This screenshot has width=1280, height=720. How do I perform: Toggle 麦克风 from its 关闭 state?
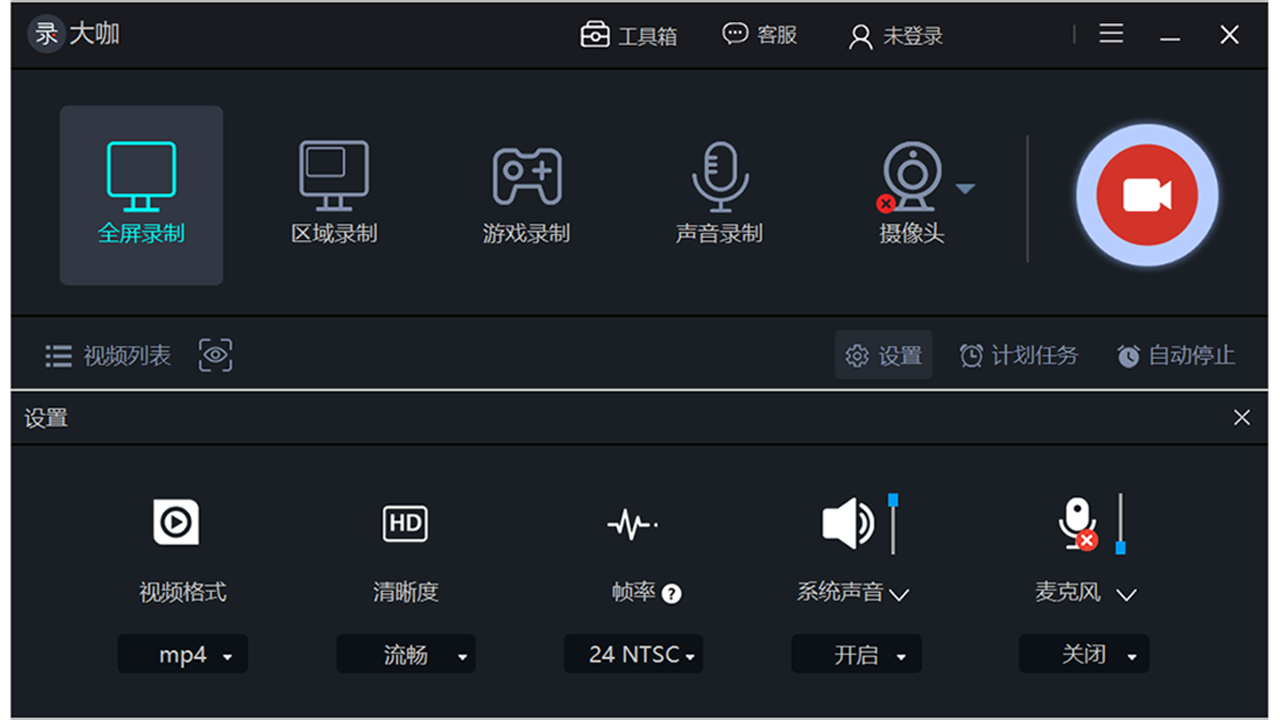click(x=1084, y=654)
